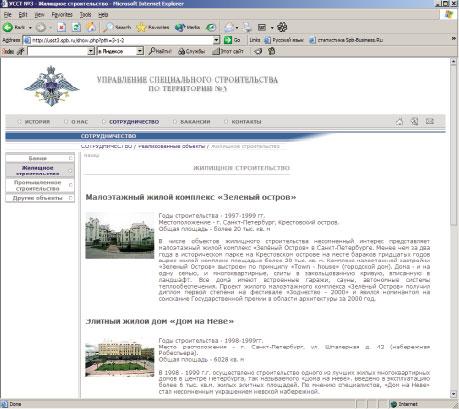Click the Go button beside address bar

tap(232, 40)
